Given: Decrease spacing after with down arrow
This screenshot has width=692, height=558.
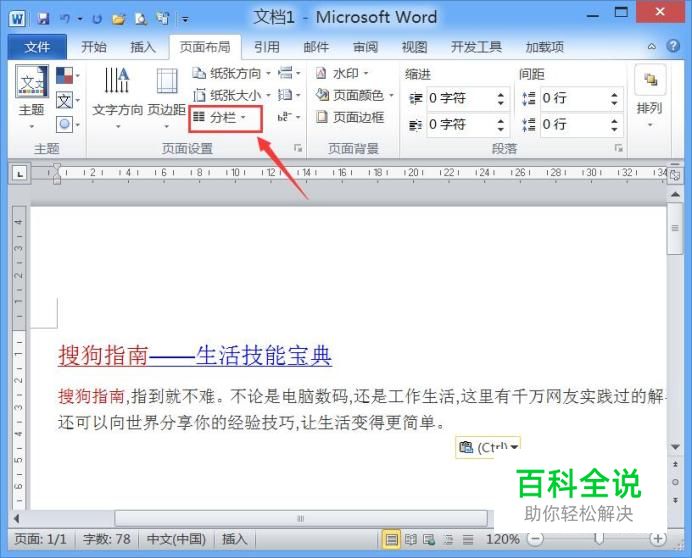Looking at the screenshot, I should (x=614, y=129).
